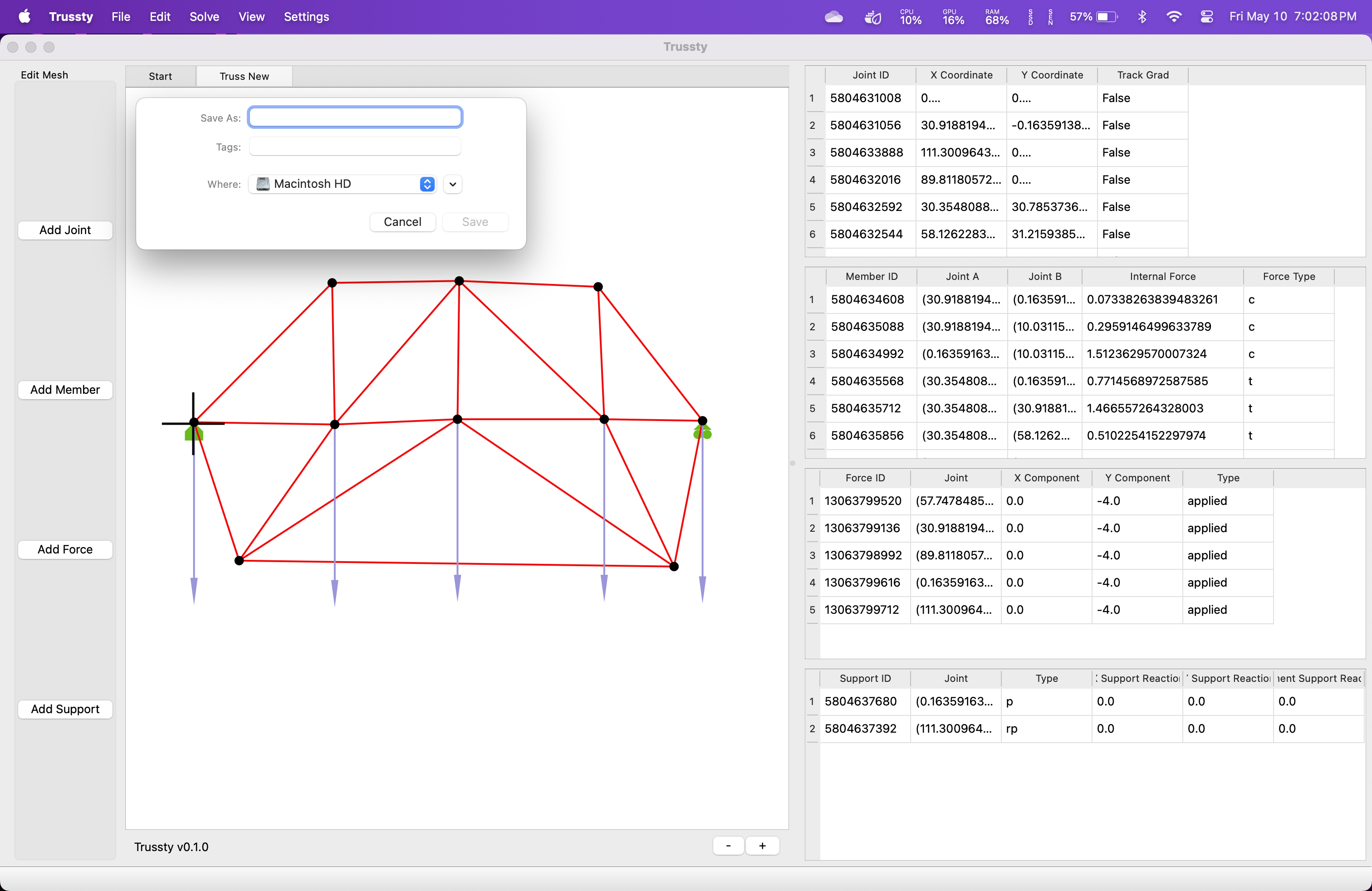The height and width of the screenshot is (891, 1372).
Task: Open Control Center from the menu bar
Action: click(1206, 17)
